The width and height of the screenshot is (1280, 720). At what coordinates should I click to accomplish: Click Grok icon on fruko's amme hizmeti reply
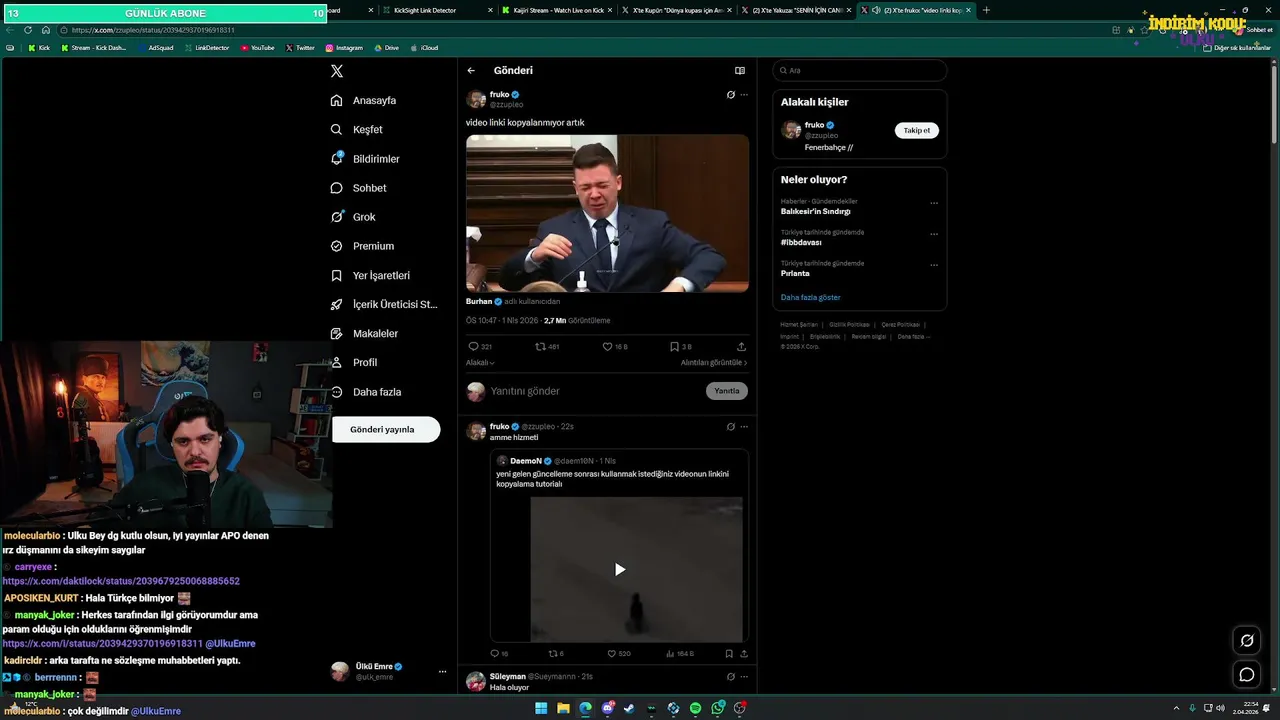731,427
